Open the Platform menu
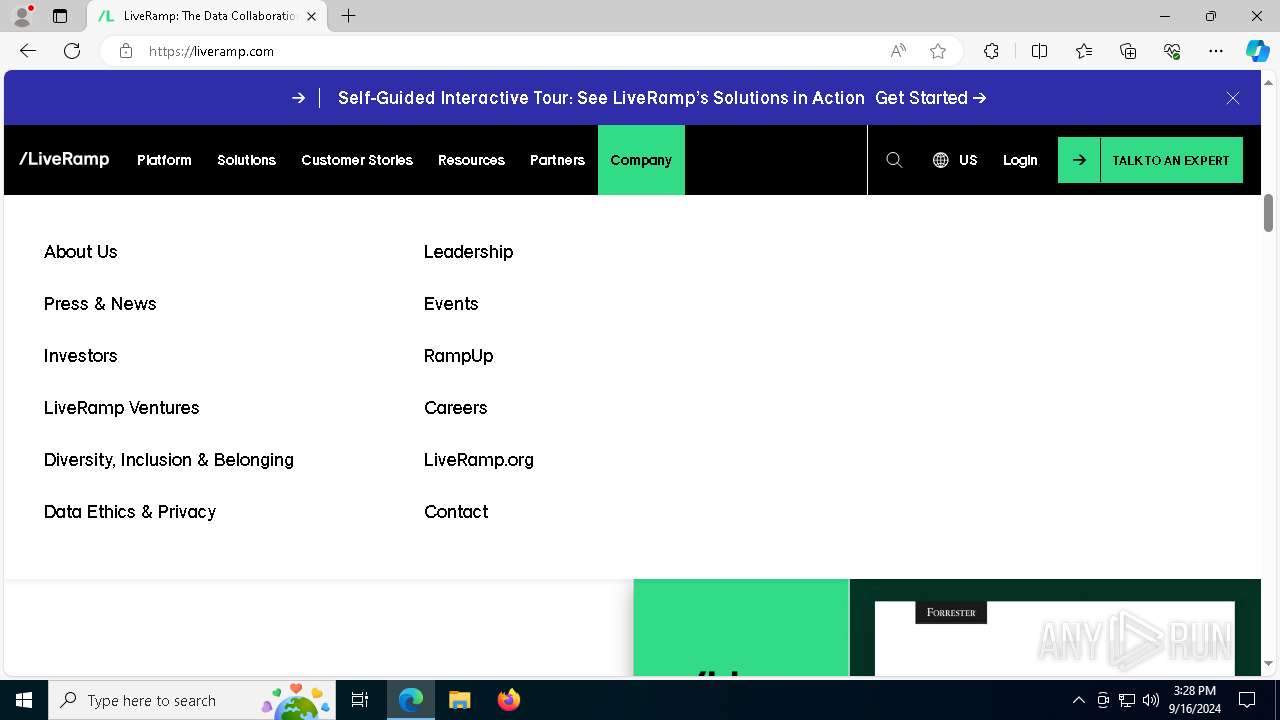This screenshot has width=1280, height=720. [x=164, y=160]
